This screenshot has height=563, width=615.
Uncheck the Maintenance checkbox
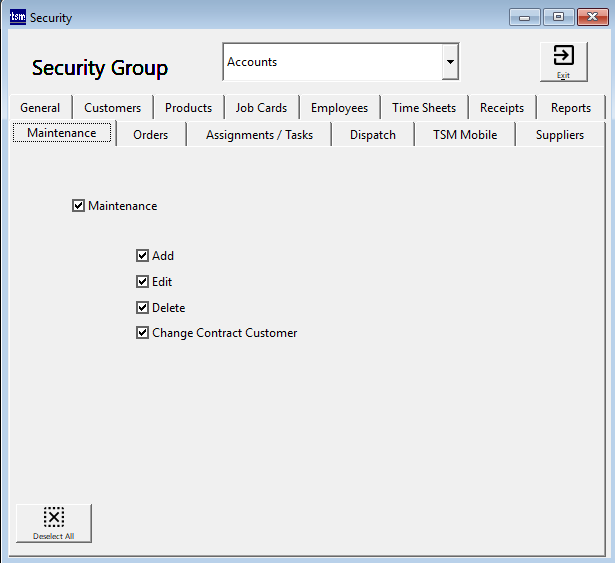point(79,206)
